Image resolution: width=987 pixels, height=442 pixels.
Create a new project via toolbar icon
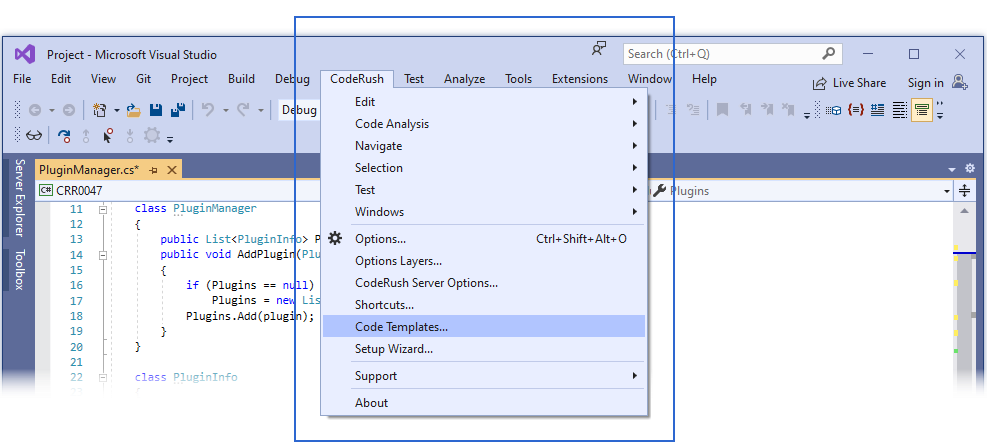tap(99, 110)
